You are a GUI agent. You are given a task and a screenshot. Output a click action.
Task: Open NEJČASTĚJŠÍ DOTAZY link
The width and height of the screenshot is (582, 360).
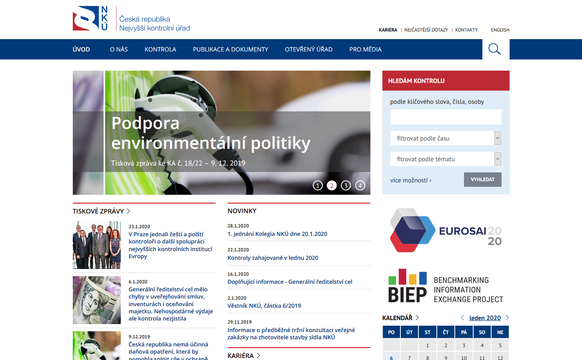(426, 30)
